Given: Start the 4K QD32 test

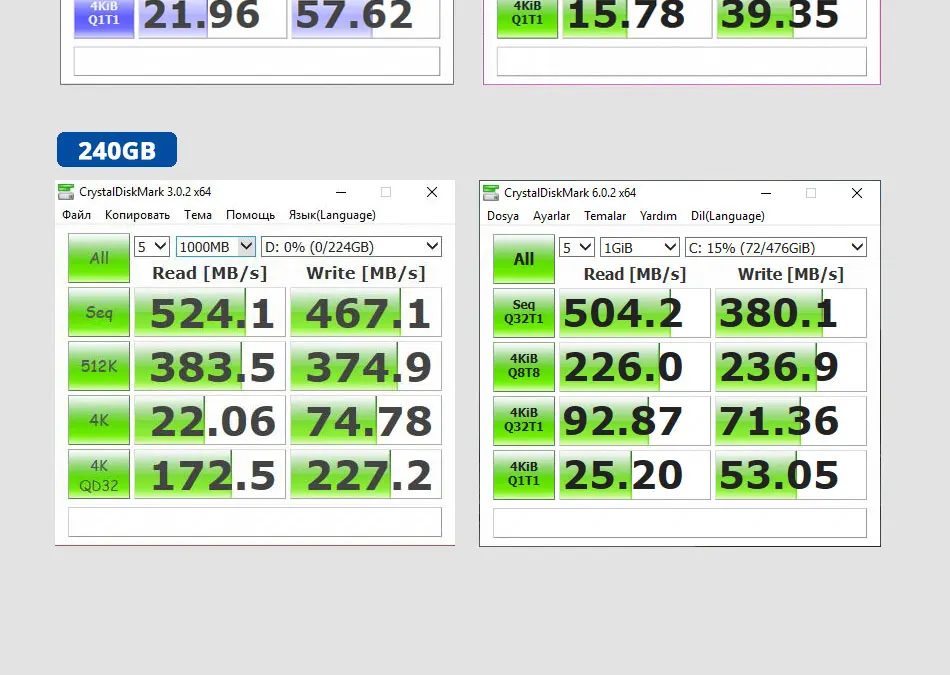Looking at the screenshot, I should pyautogui.click(x=99, y=474).
